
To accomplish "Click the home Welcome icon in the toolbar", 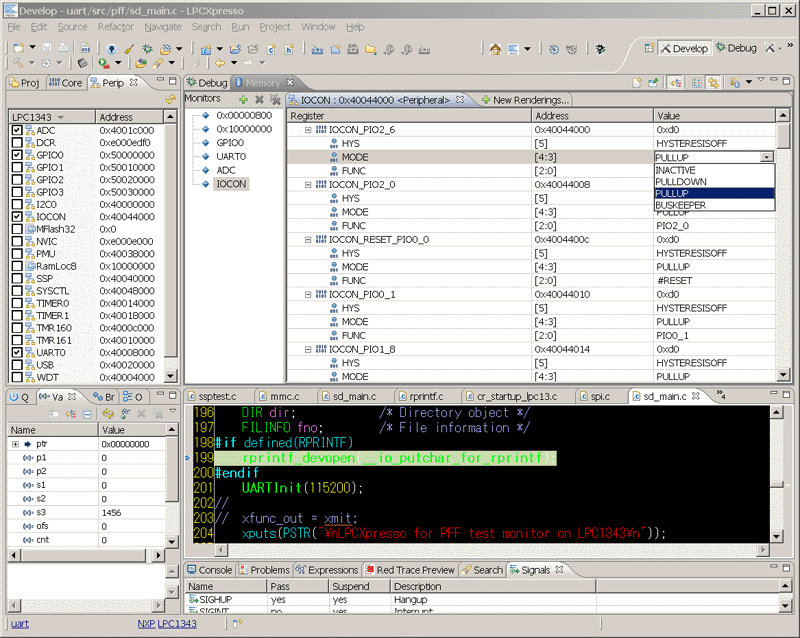I will [x=495, y=49].
